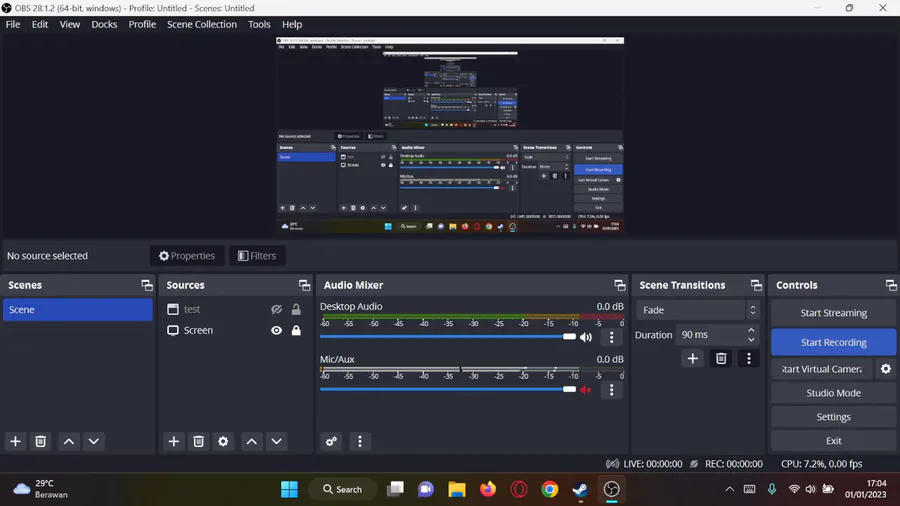Open the Edit menu

coord(40,24)
